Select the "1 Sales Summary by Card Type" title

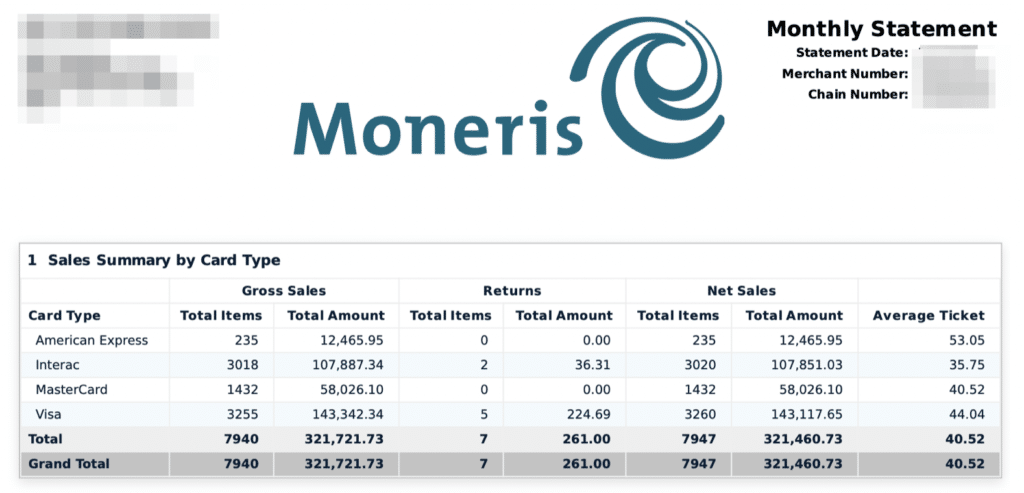pyautogui.click(x=154, y=261)
